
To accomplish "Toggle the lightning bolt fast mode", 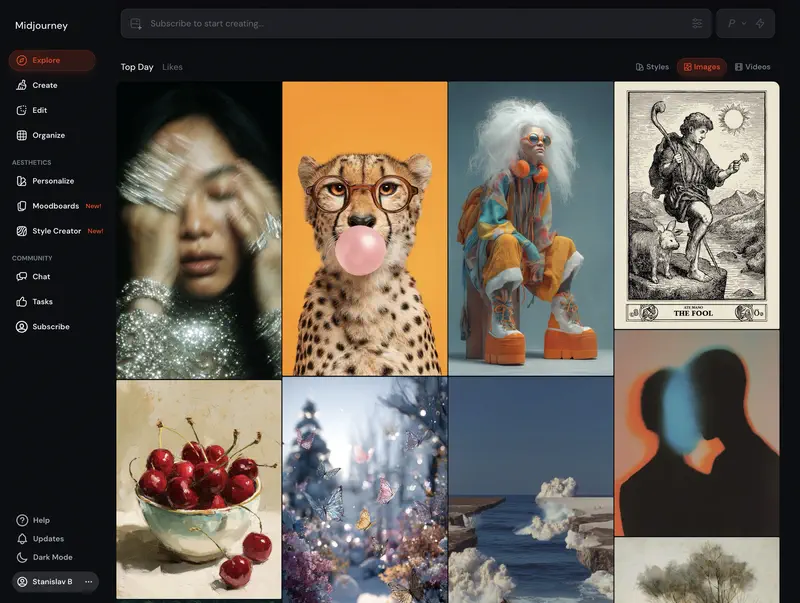I will pos(760,23).
